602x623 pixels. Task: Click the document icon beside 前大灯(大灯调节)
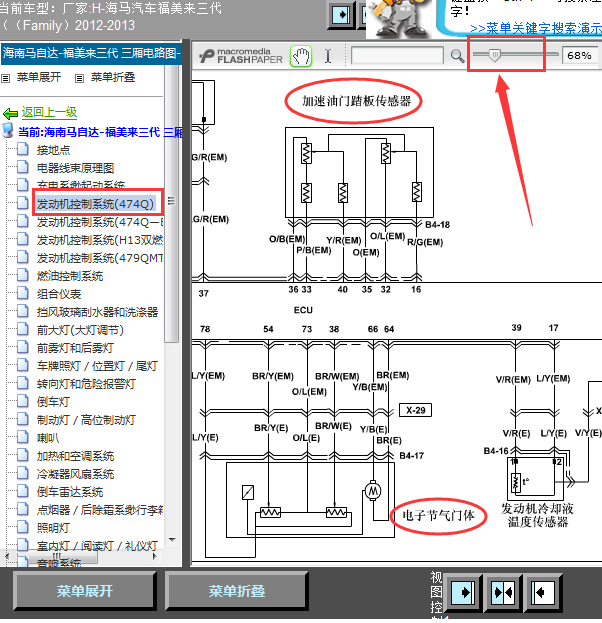pos(23,329)
